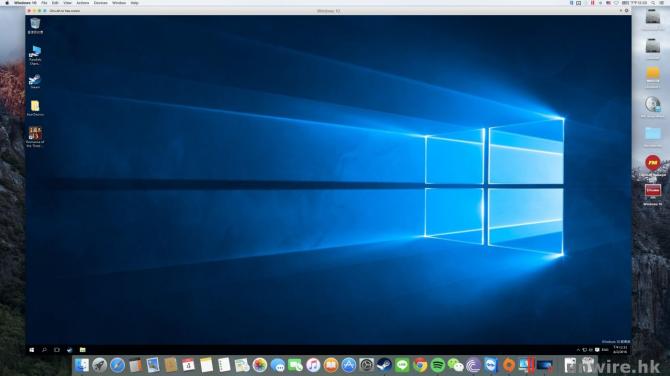
Task: Select the Steam shortcut on Windows desktop
Action: tap(35, 81)
